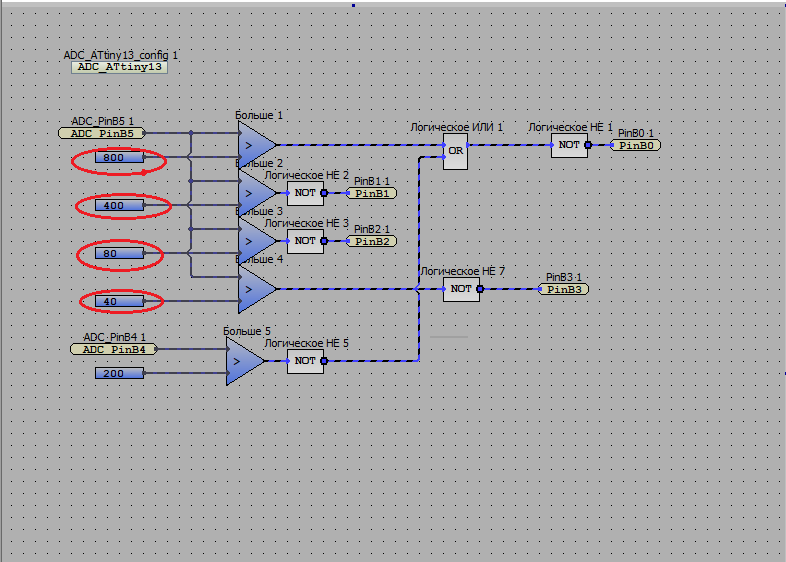The width and height of the screenshot is (786, 562).
Task: Select the Больше 1 comparator triangle
Action: tap(253, 144)
